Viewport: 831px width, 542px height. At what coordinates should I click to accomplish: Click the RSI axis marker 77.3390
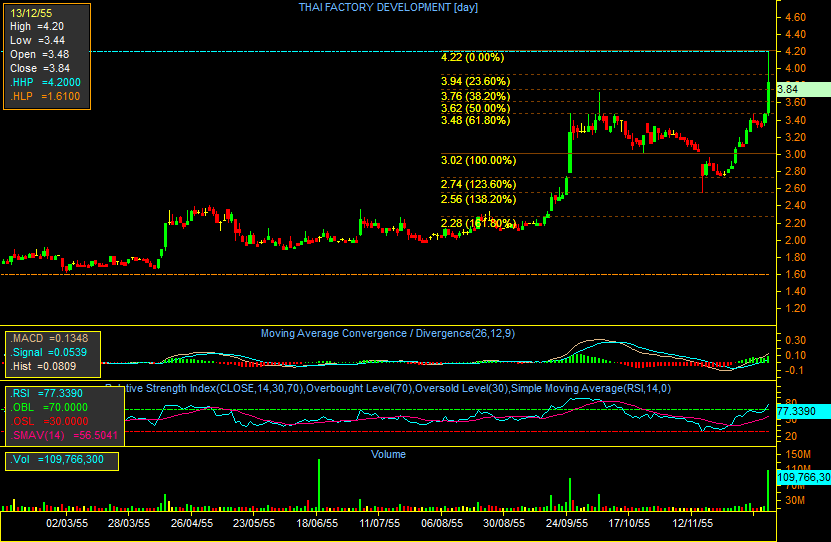click(x=803, y=411)
